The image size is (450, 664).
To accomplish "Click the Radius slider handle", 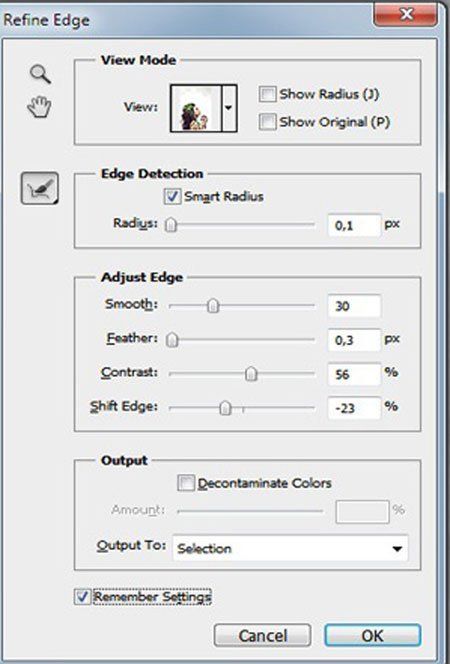I will point(171,224).
